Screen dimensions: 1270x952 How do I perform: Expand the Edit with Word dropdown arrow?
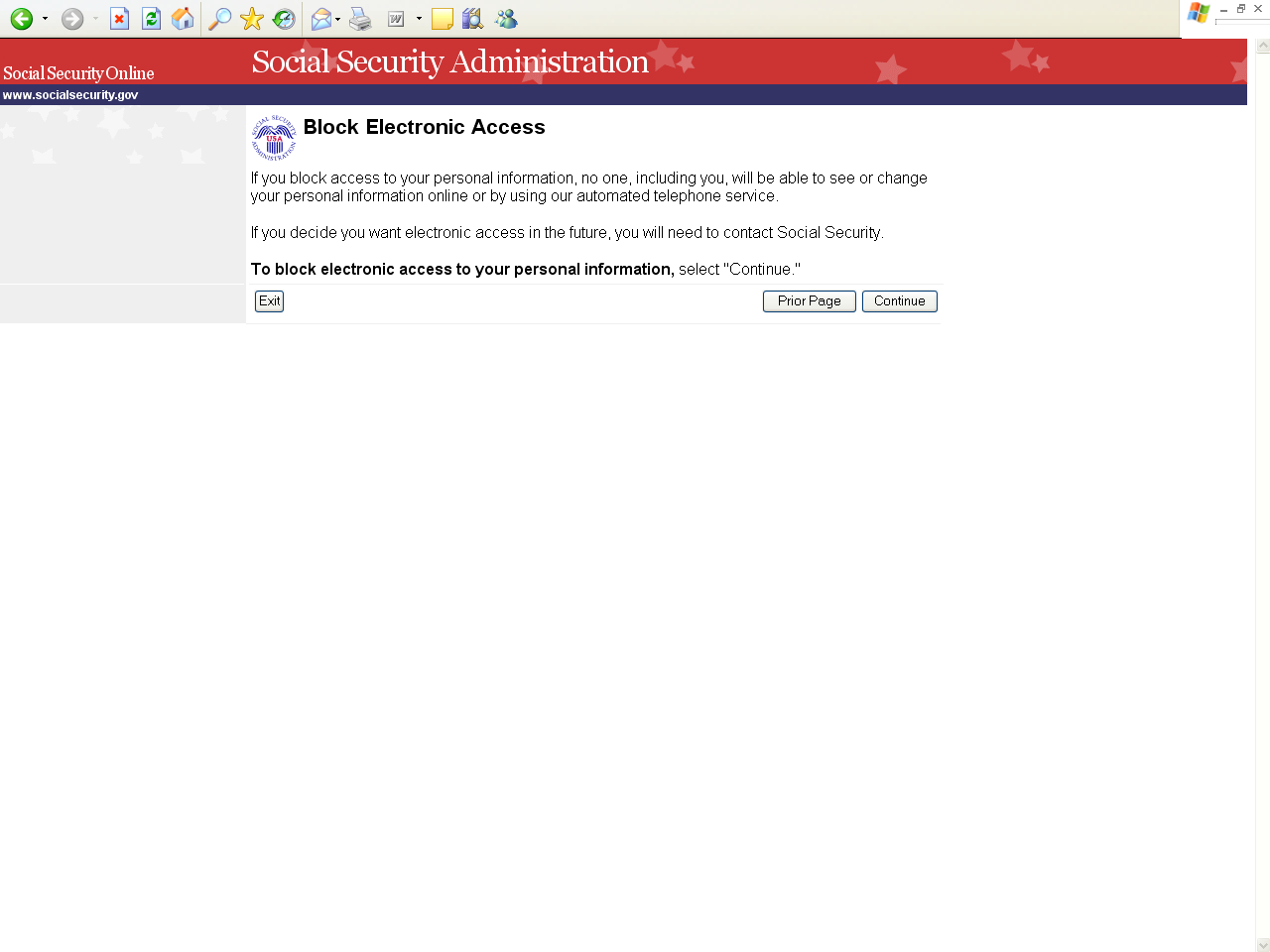click(419, 19)
